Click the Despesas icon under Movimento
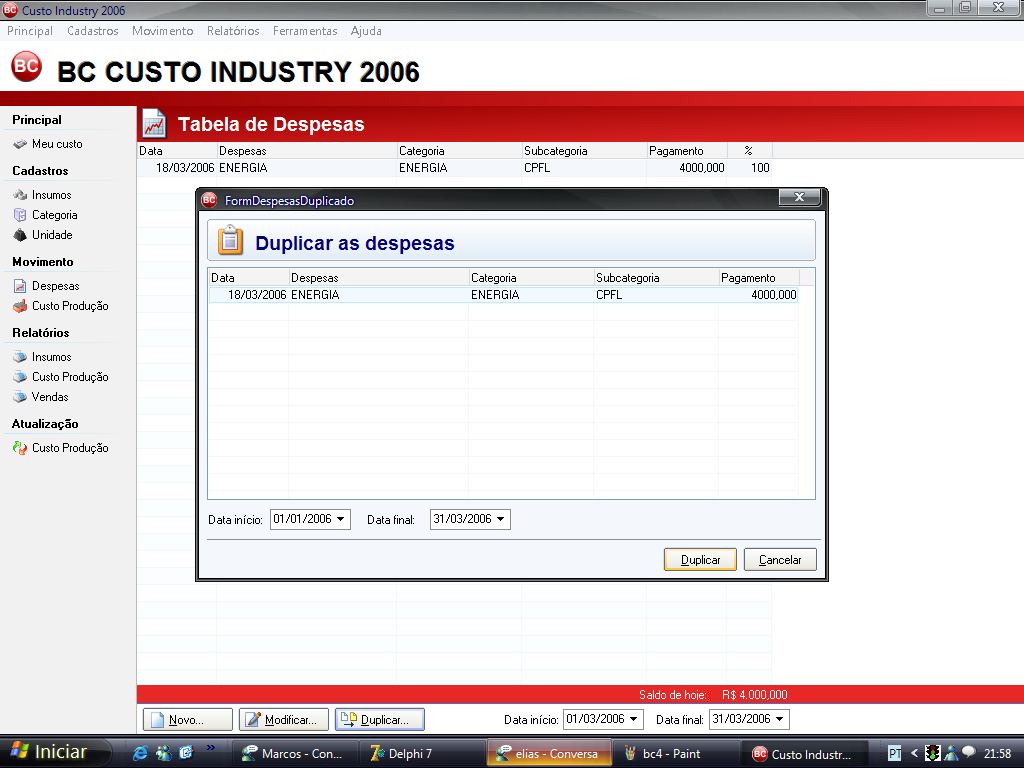This screenshot has width=1024, height=768. click(x=20, y=286)
